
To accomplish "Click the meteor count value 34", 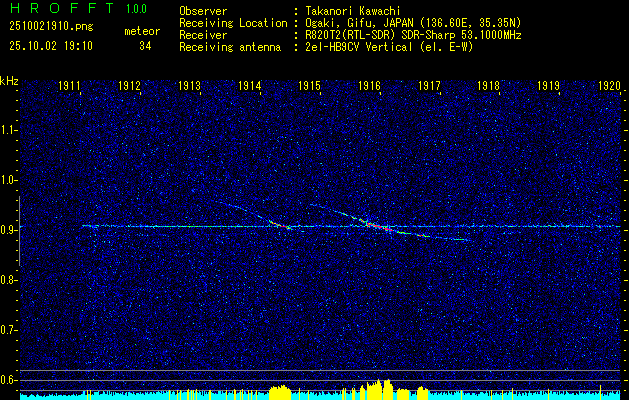I will tap(145, 46).
